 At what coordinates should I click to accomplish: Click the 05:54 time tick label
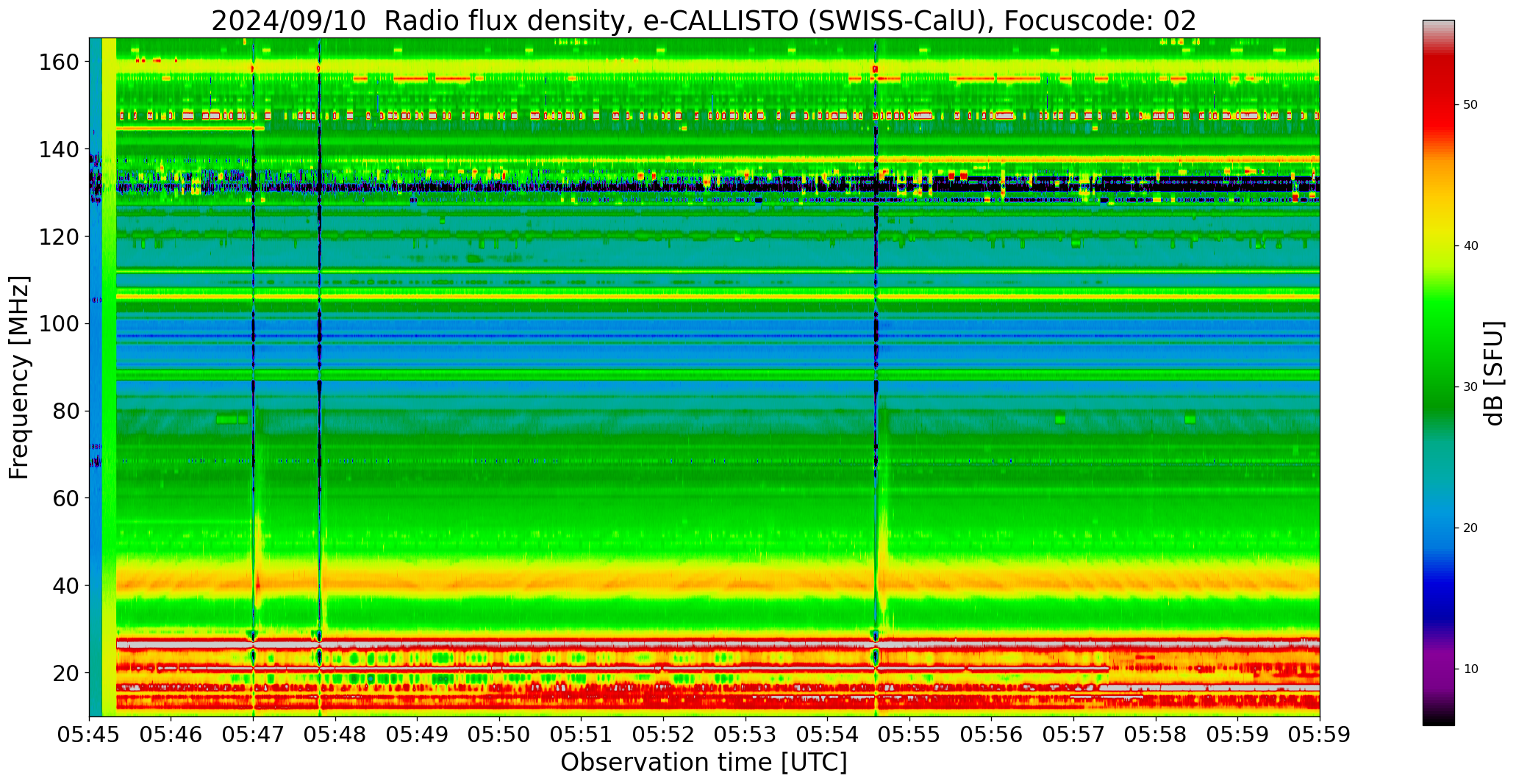pyautogui.click(x=828, y=734)
